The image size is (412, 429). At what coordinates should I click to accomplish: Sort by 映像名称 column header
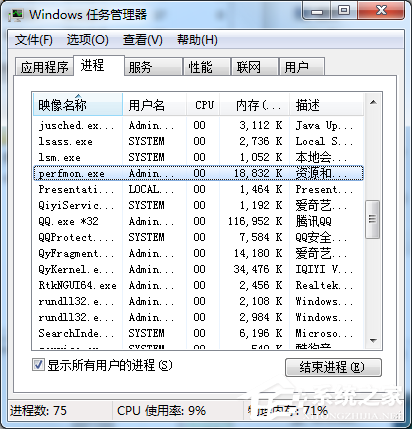coord(78,105)
